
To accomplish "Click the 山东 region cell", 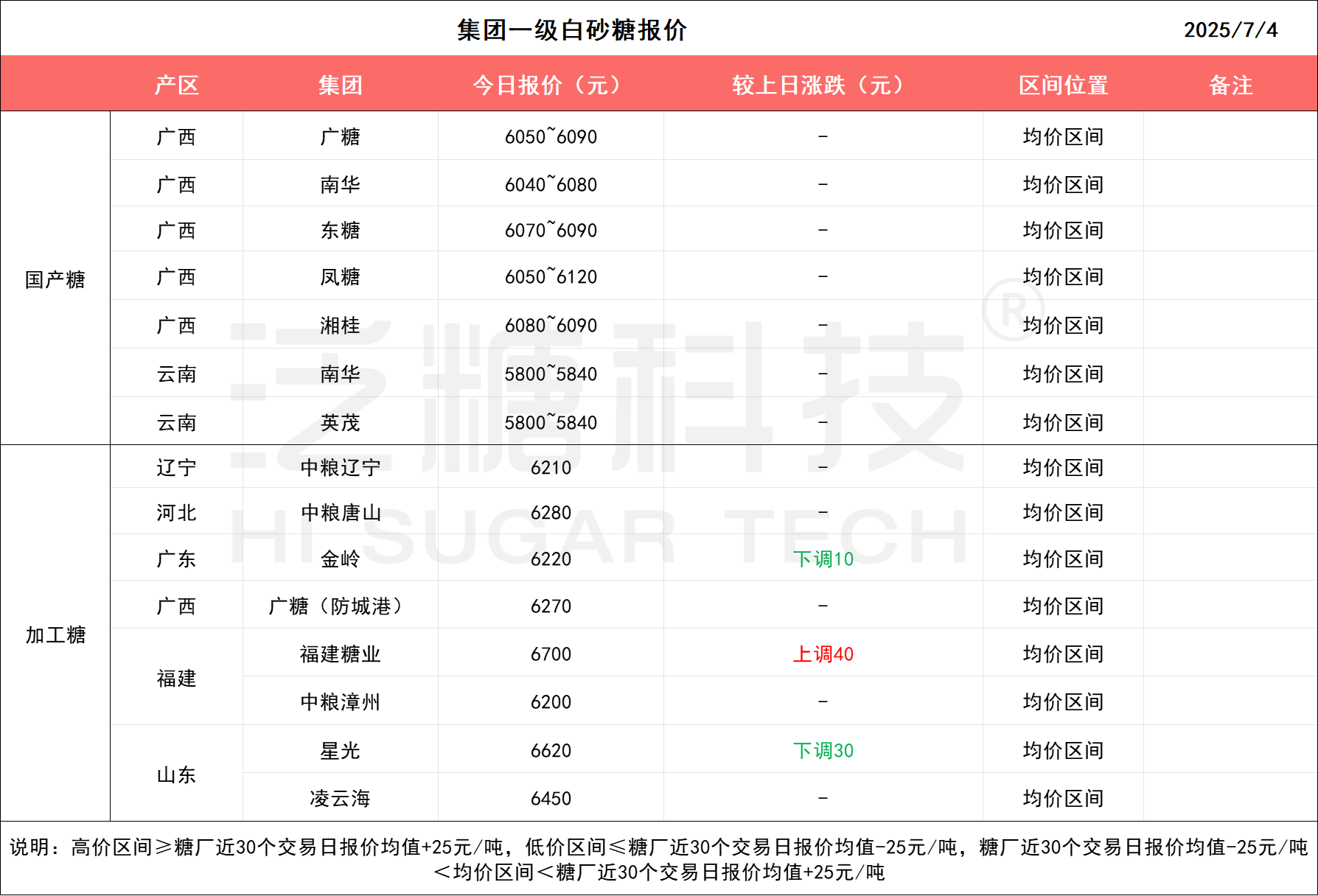I will [x=177, y=774].
